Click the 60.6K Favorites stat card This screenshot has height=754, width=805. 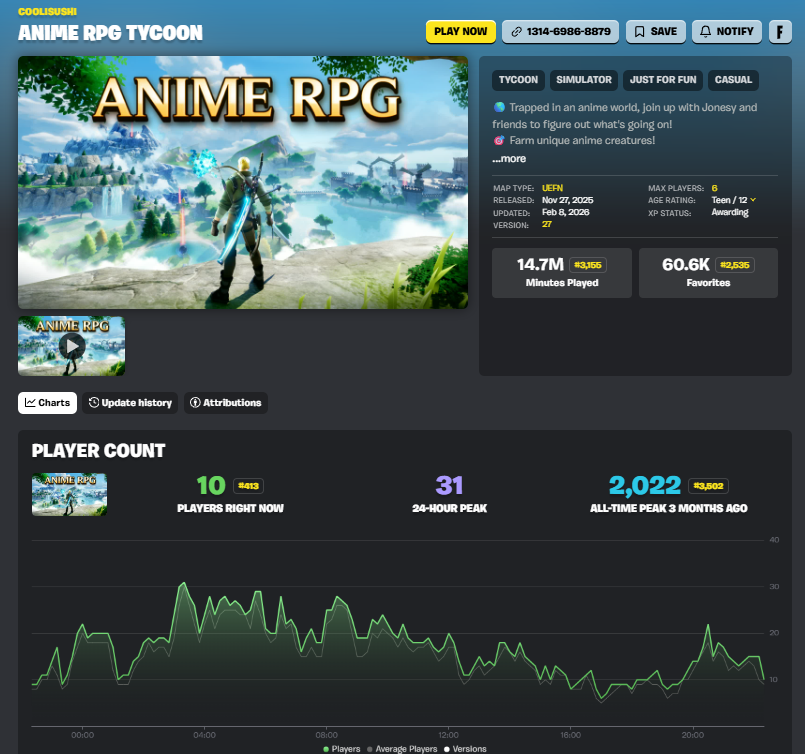tap(708, 273)
